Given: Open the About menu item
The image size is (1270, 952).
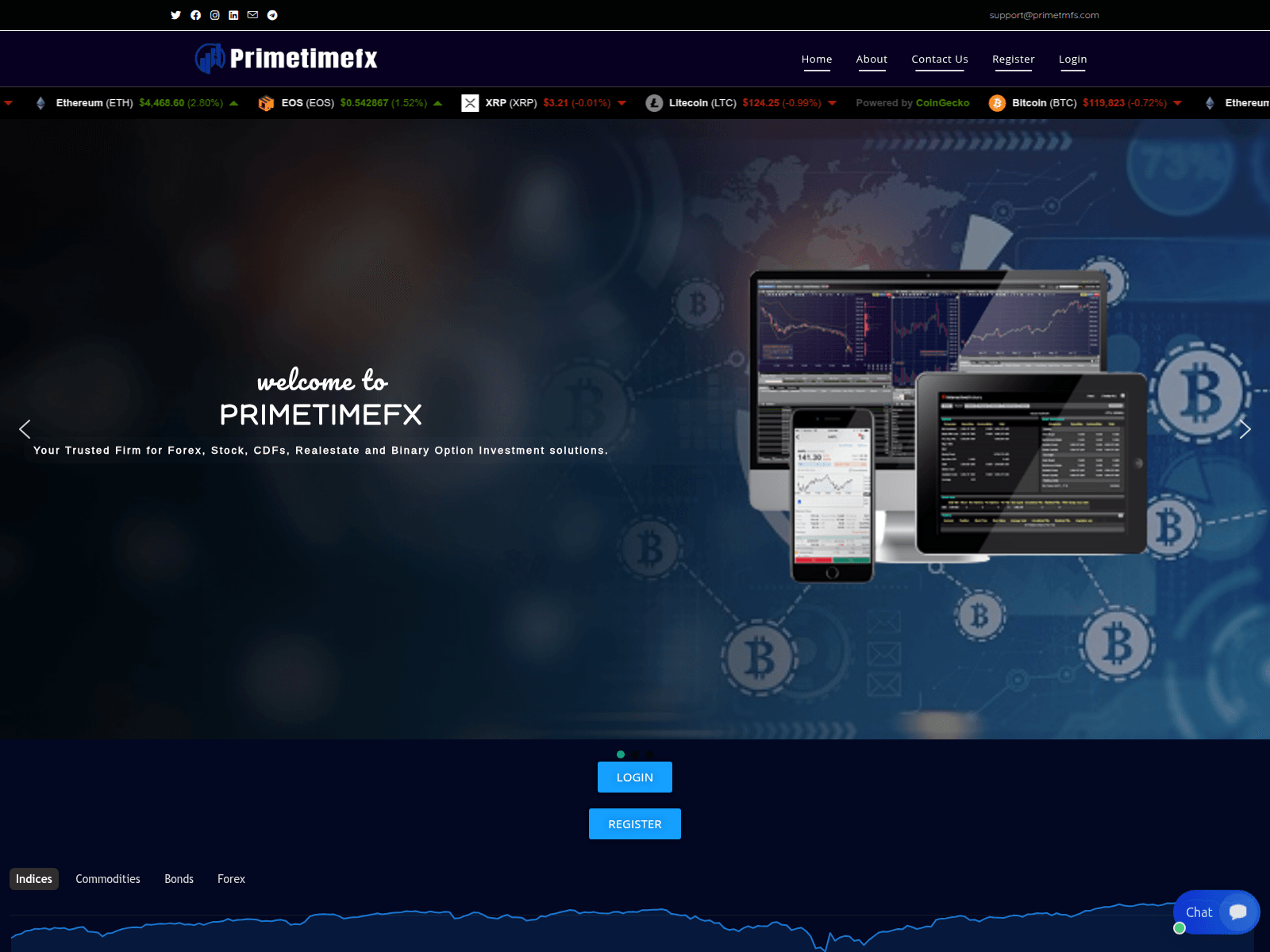Looking at the screenshot, I should pyautogui.click(x=872, y=59).
